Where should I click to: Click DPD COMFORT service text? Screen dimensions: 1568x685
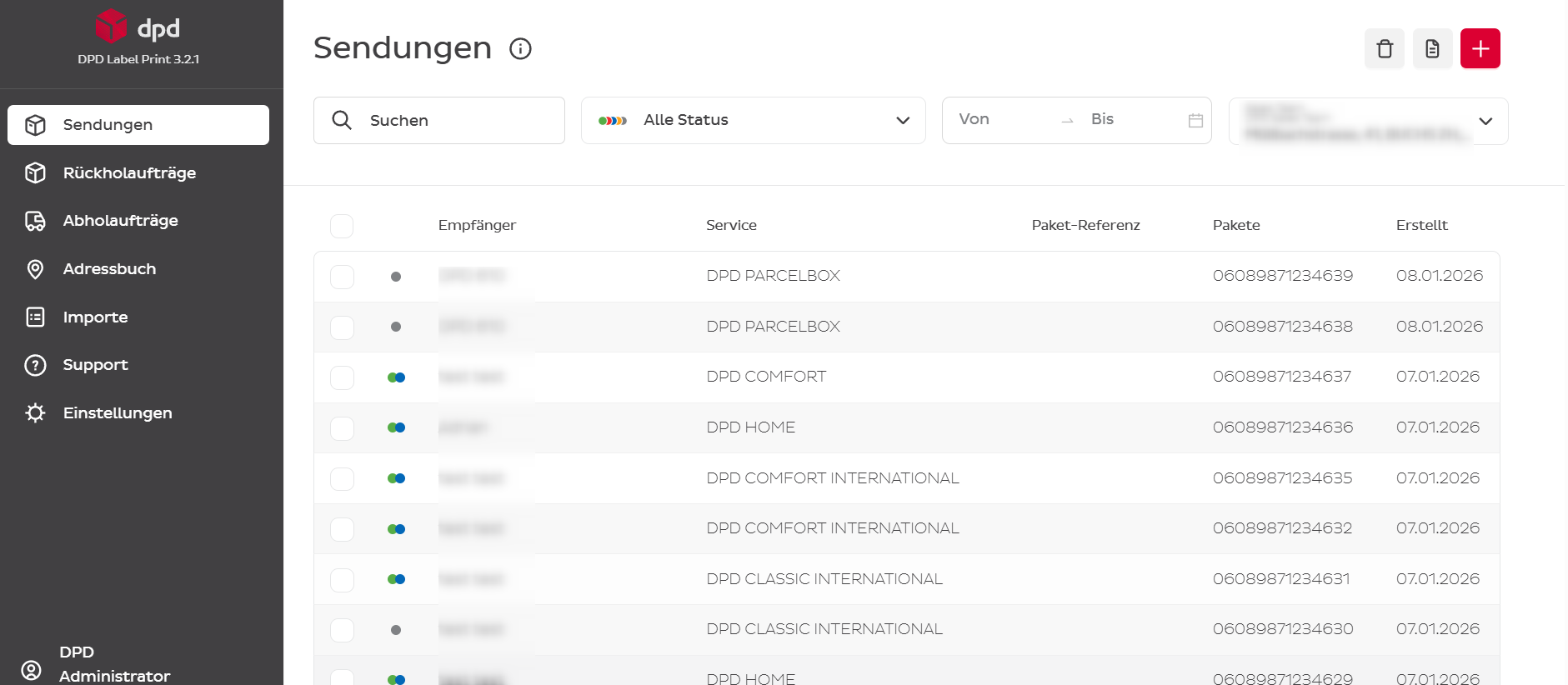tap(766, 377)
